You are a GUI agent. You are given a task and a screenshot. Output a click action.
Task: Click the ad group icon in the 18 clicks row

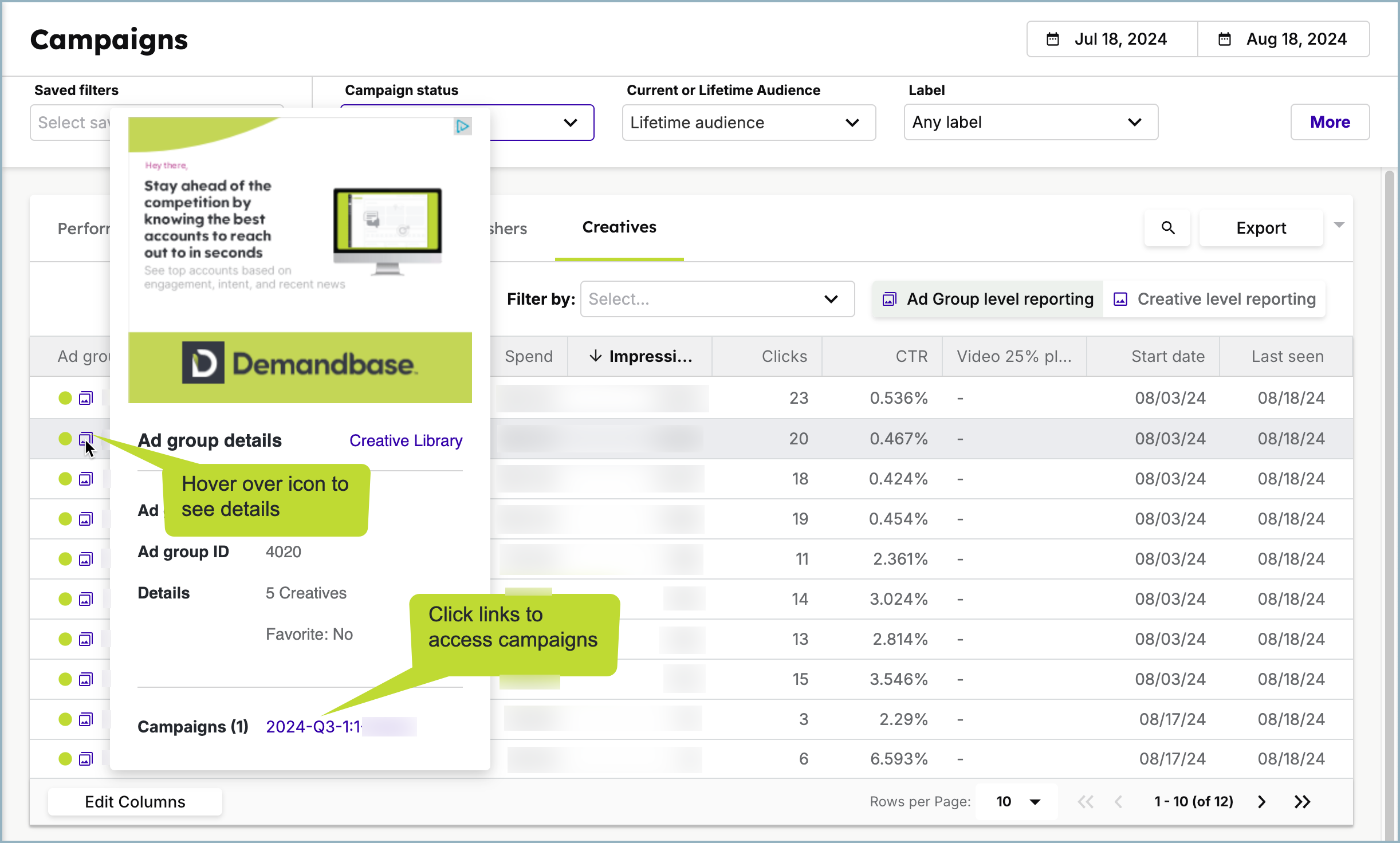[x=86, y=479]
